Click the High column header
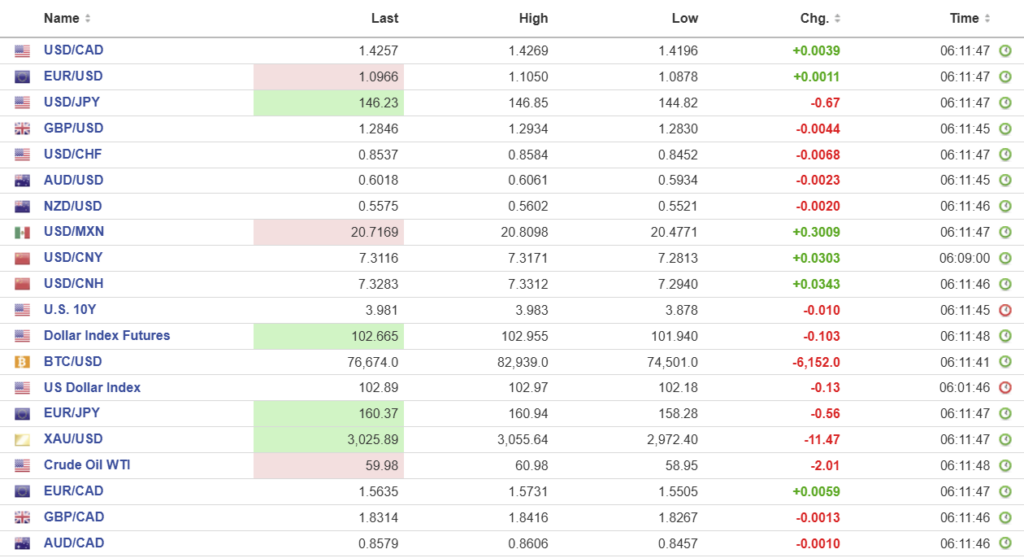1024x558 pixels. 533,18
